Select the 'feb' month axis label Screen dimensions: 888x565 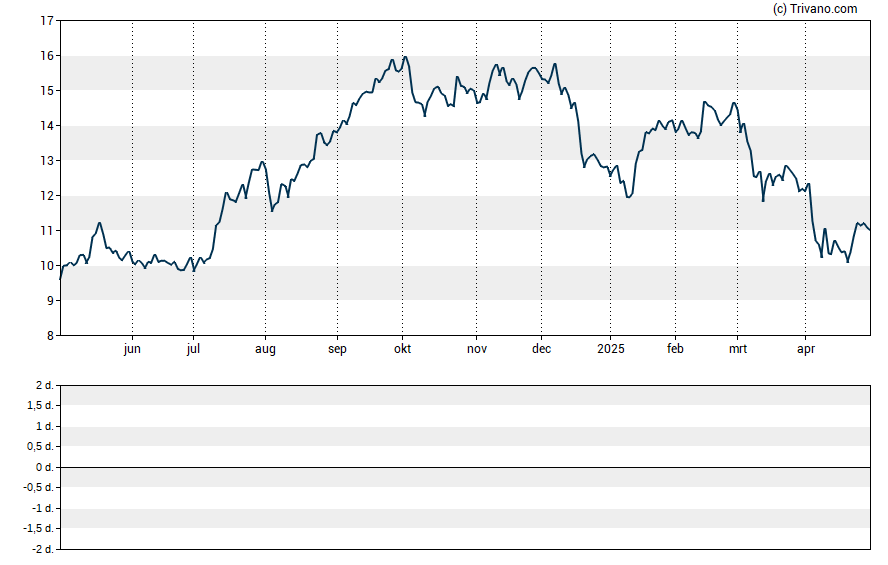675,349
